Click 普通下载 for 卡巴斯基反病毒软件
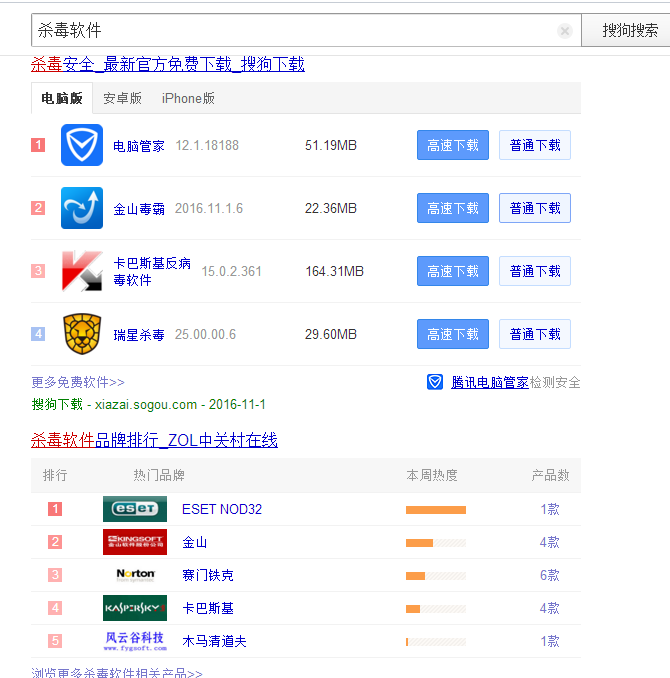This screenshot has width=670, height=678. [535, 271]
